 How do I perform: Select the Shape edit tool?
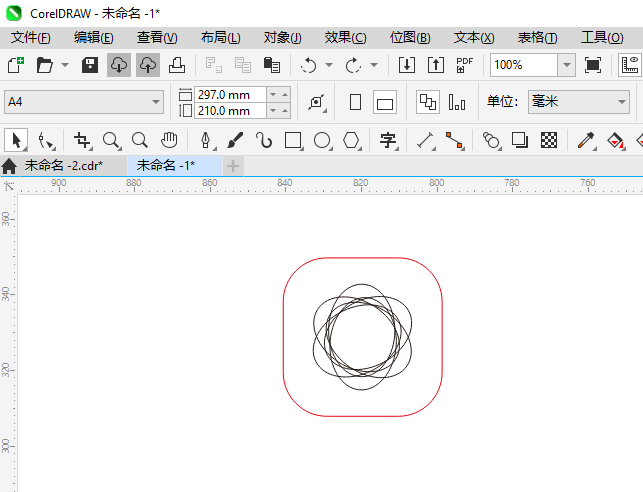46,140
